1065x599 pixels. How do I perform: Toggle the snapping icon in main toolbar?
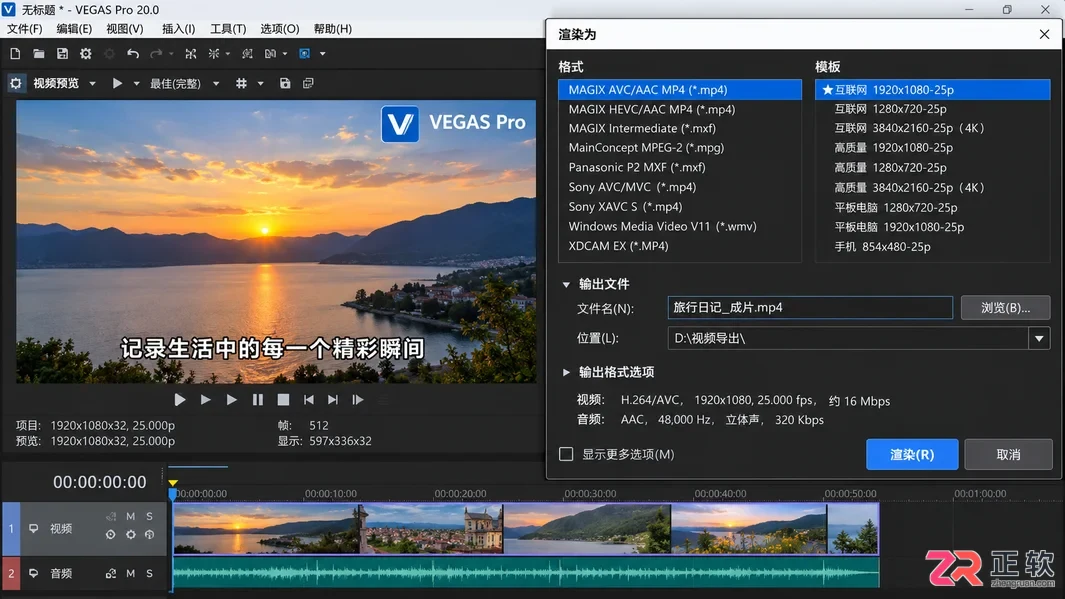pyautogui.click(x=191, y=54)
